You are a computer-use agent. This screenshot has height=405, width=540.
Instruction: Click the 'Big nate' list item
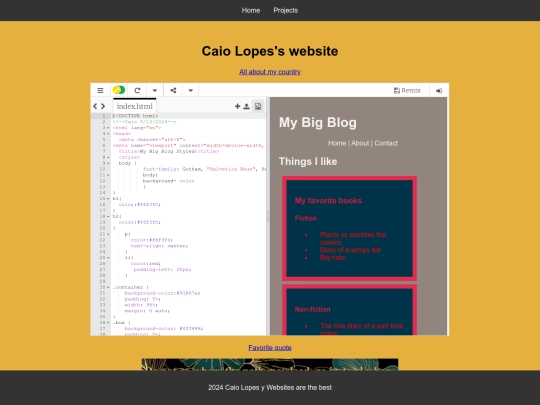(x=332, y=258)
